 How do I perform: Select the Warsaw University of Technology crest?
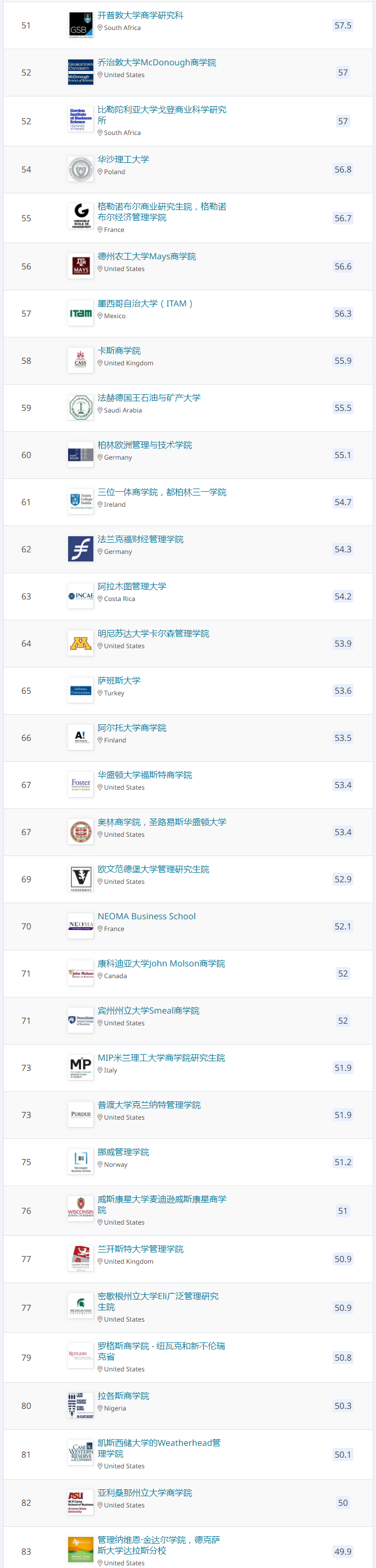coord(80,169)
